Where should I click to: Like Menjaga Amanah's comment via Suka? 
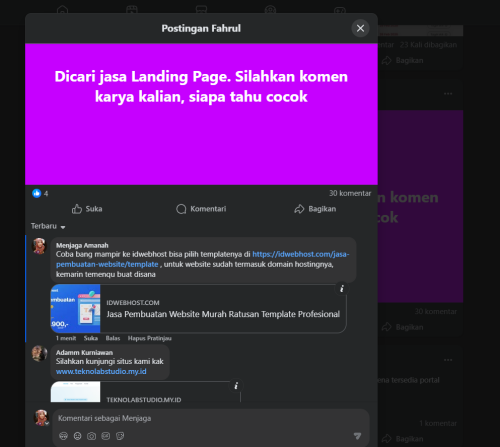tap(91, 338)
